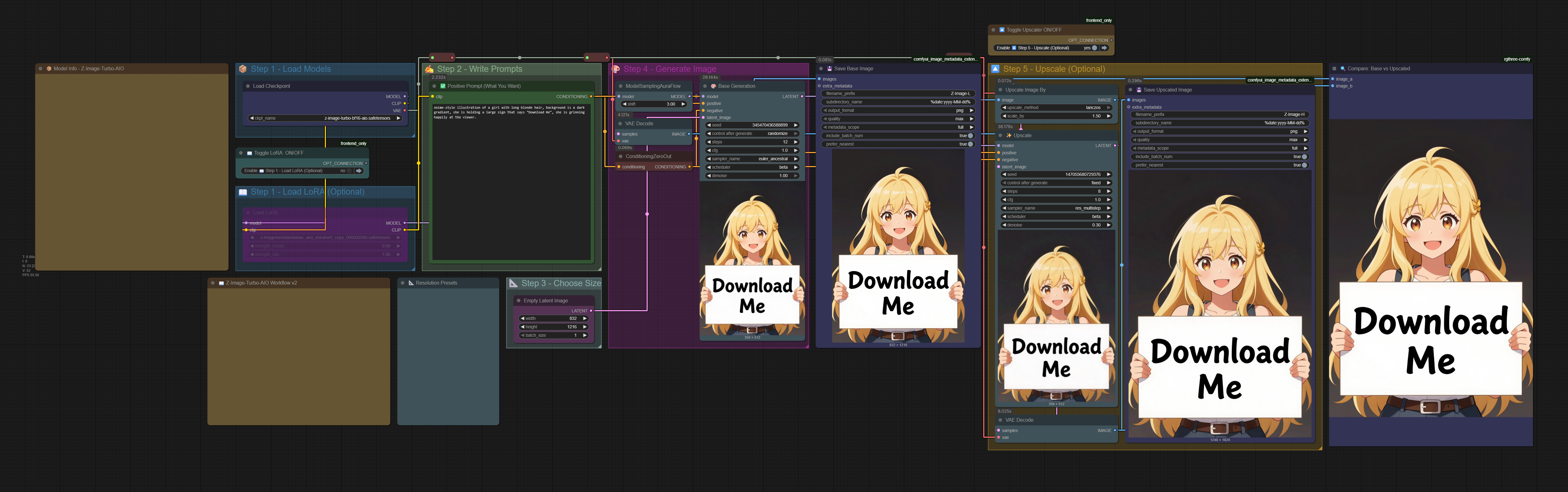Viewport: 1568px width, 492px height.
Task: Click the right arrow to increase shift value
Action: pyautogui.click(x=684, y=105)
